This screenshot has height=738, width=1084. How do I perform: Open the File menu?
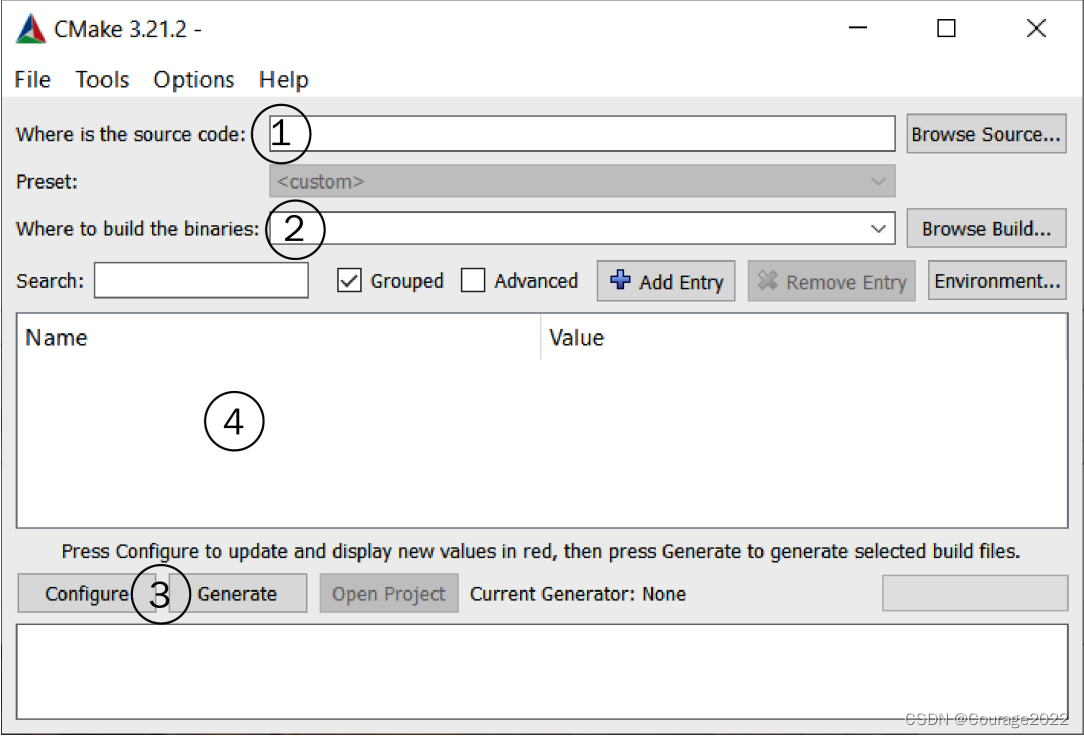pos(32,79)
